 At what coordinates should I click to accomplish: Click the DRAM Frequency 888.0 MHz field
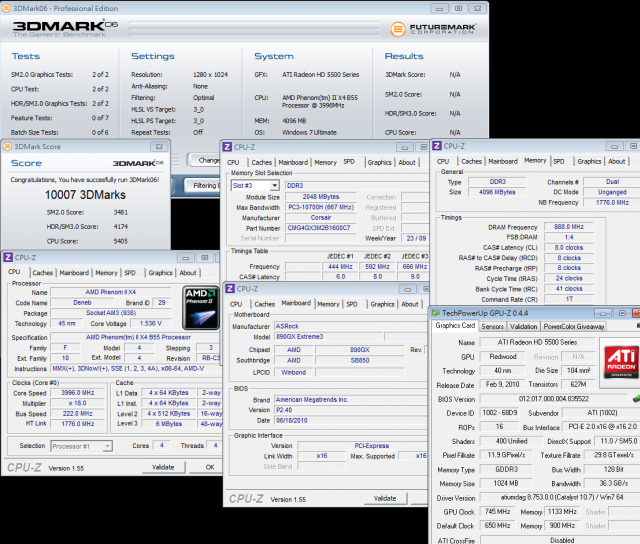[569, 227]
